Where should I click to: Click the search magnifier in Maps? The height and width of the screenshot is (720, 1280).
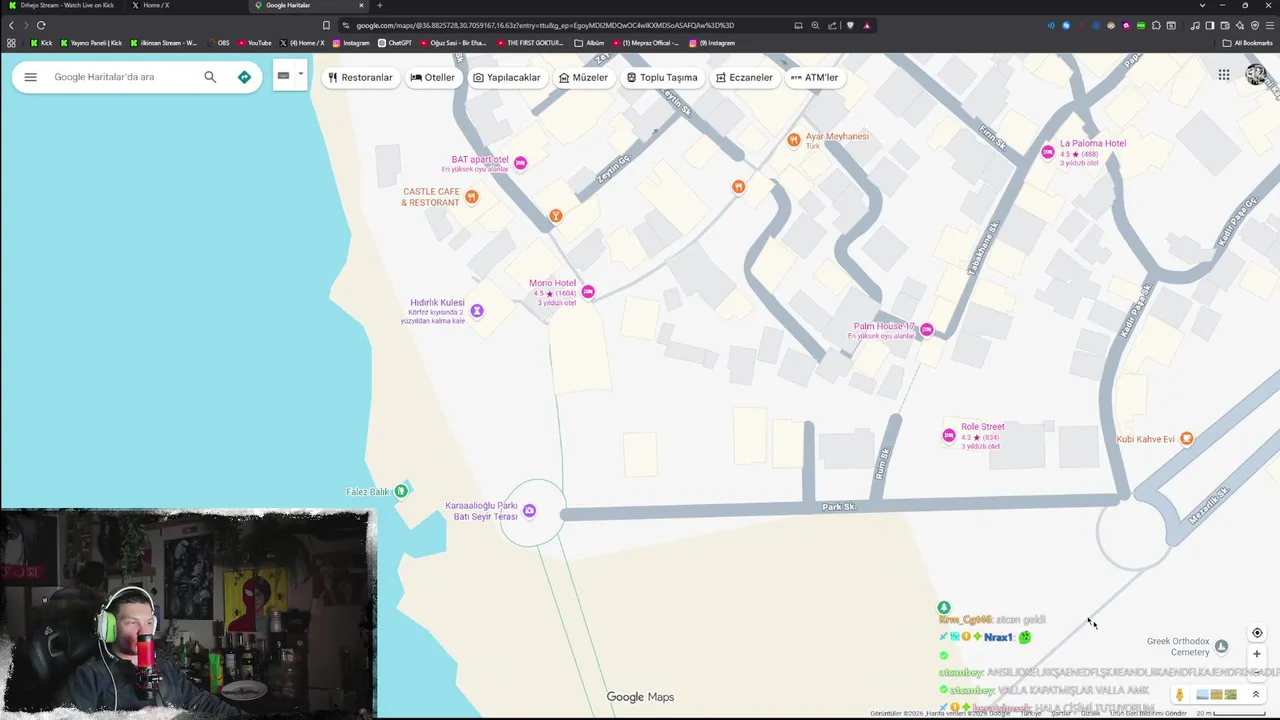pos(210,77)
